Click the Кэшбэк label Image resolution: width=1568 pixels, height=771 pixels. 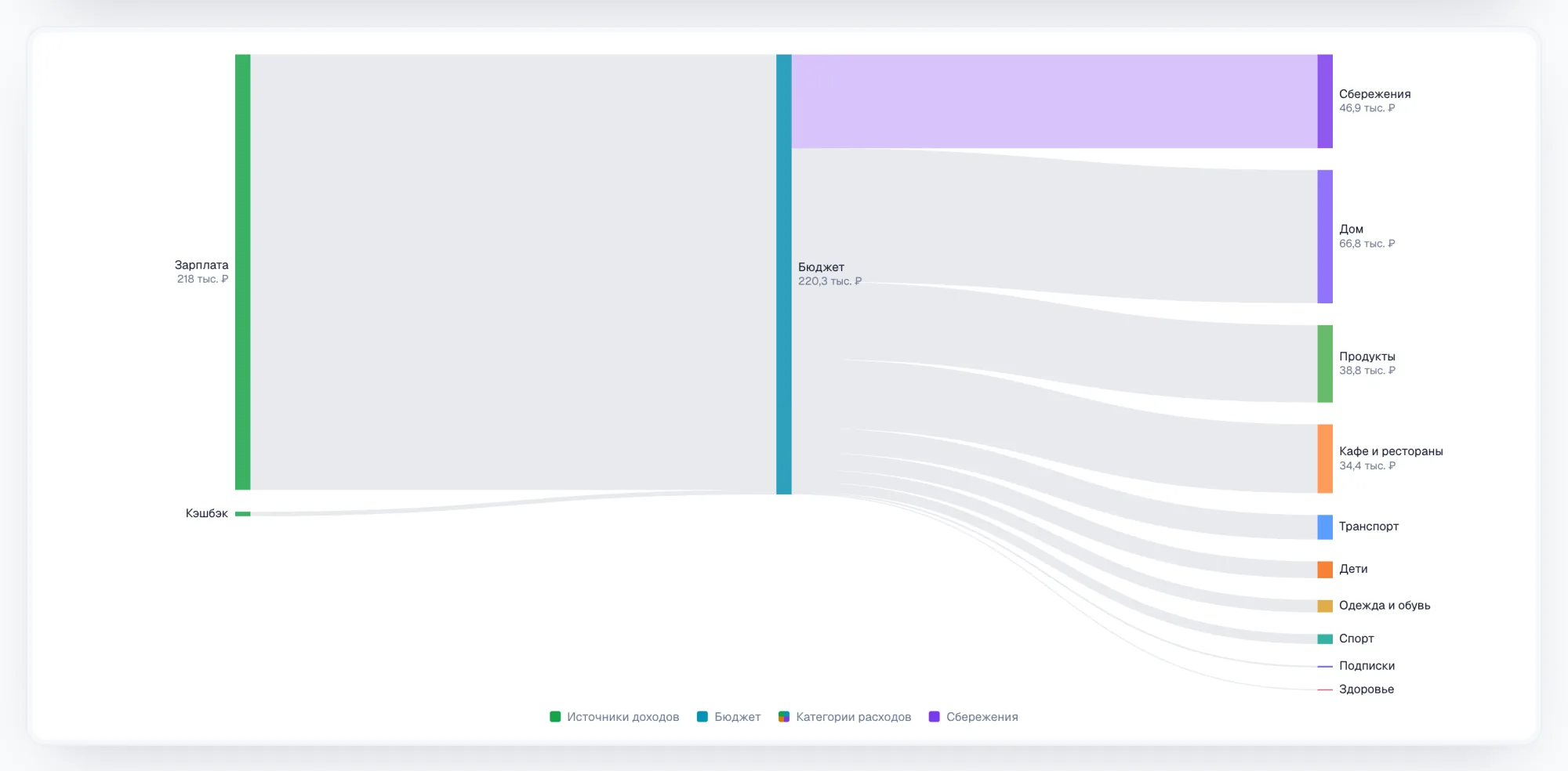point(207,513)
